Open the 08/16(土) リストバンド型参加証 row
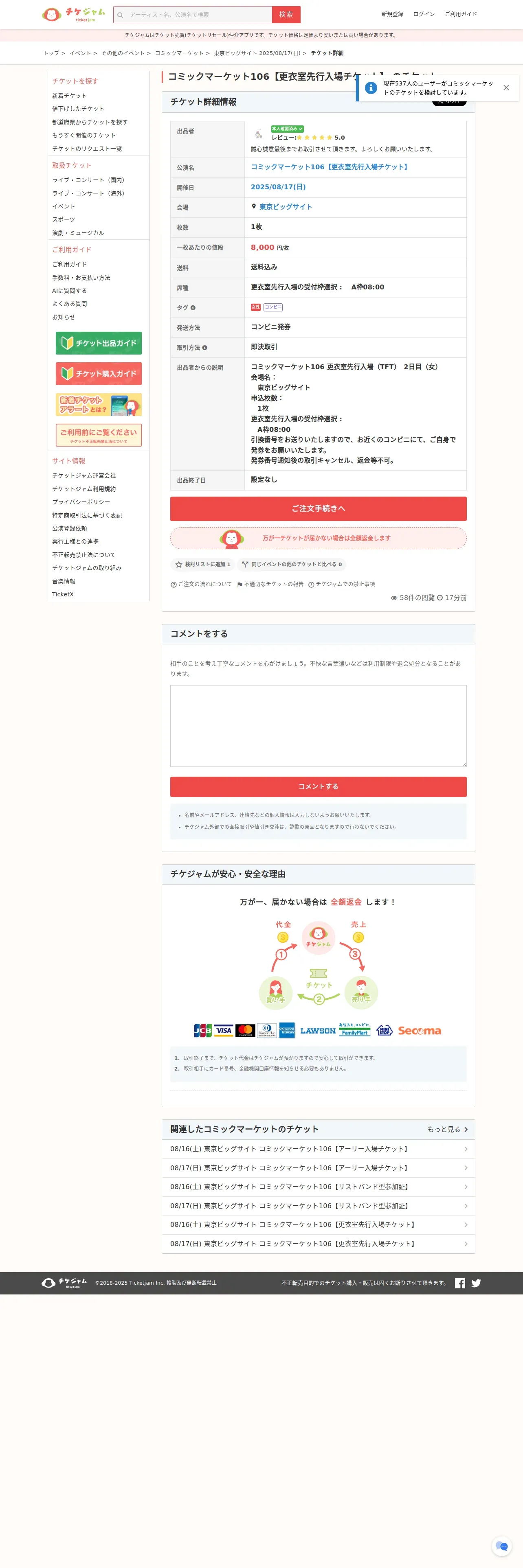The image size is (523, 1568). [x=319, y=1187]
